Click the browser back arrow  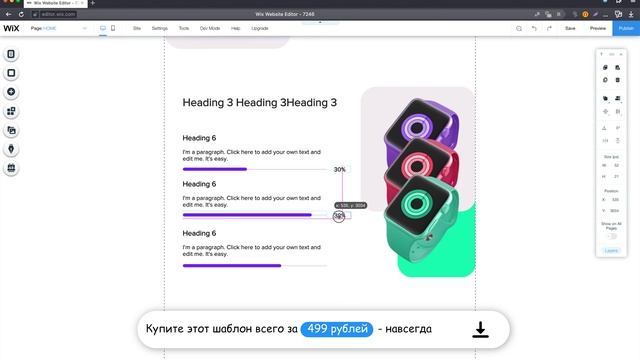[8, 14]
